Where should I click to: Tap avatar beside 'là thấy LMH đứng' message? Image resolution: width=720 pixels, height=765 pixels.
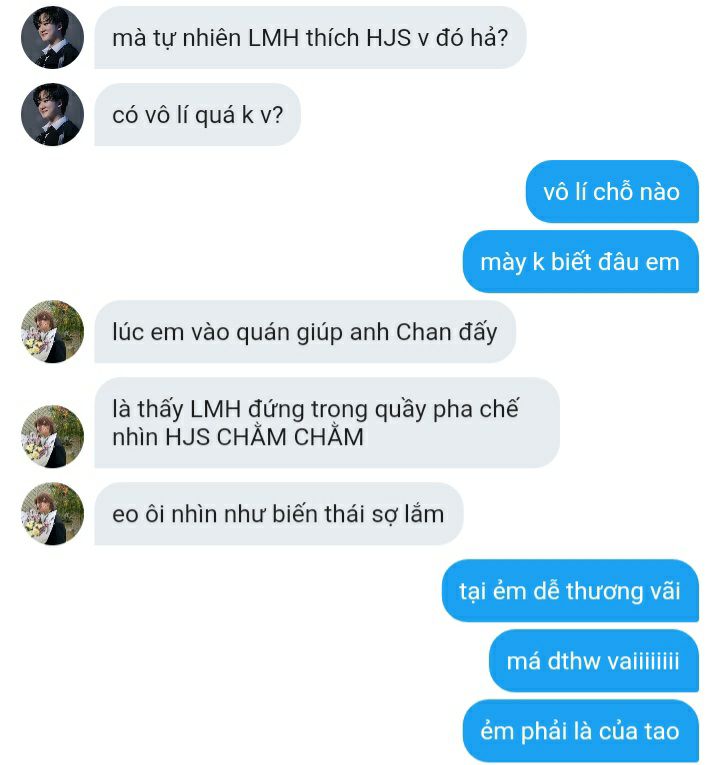52,437
